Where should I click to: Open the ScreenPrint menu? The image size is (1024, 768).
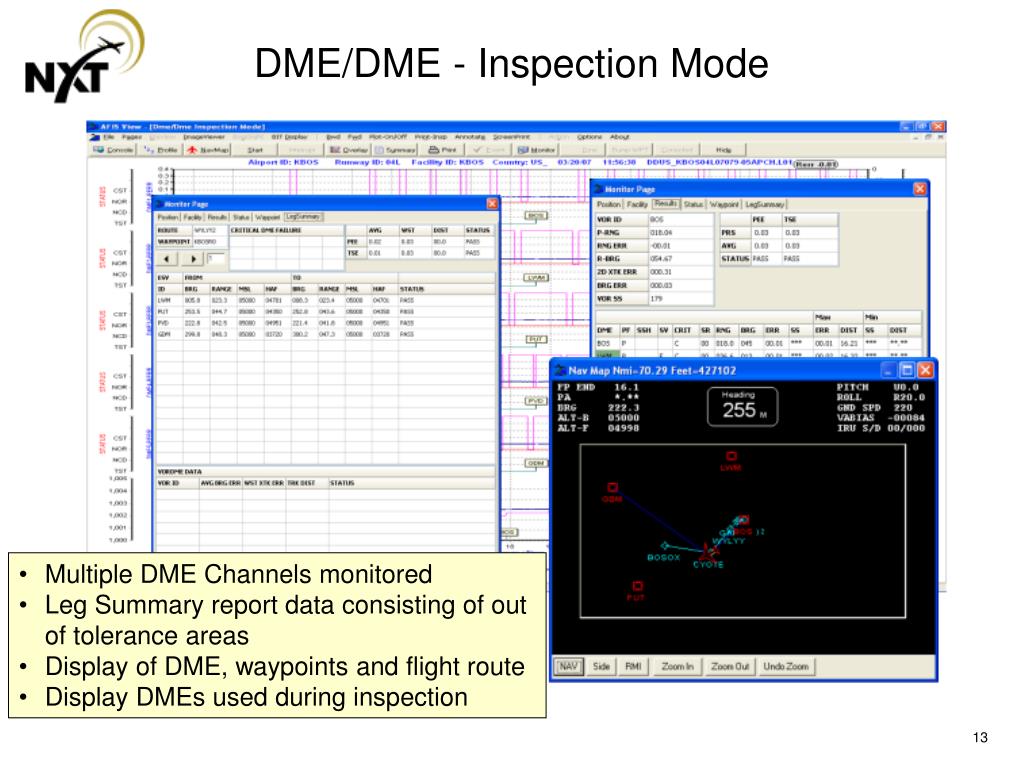pyautogui.click(x=511, y=137)
